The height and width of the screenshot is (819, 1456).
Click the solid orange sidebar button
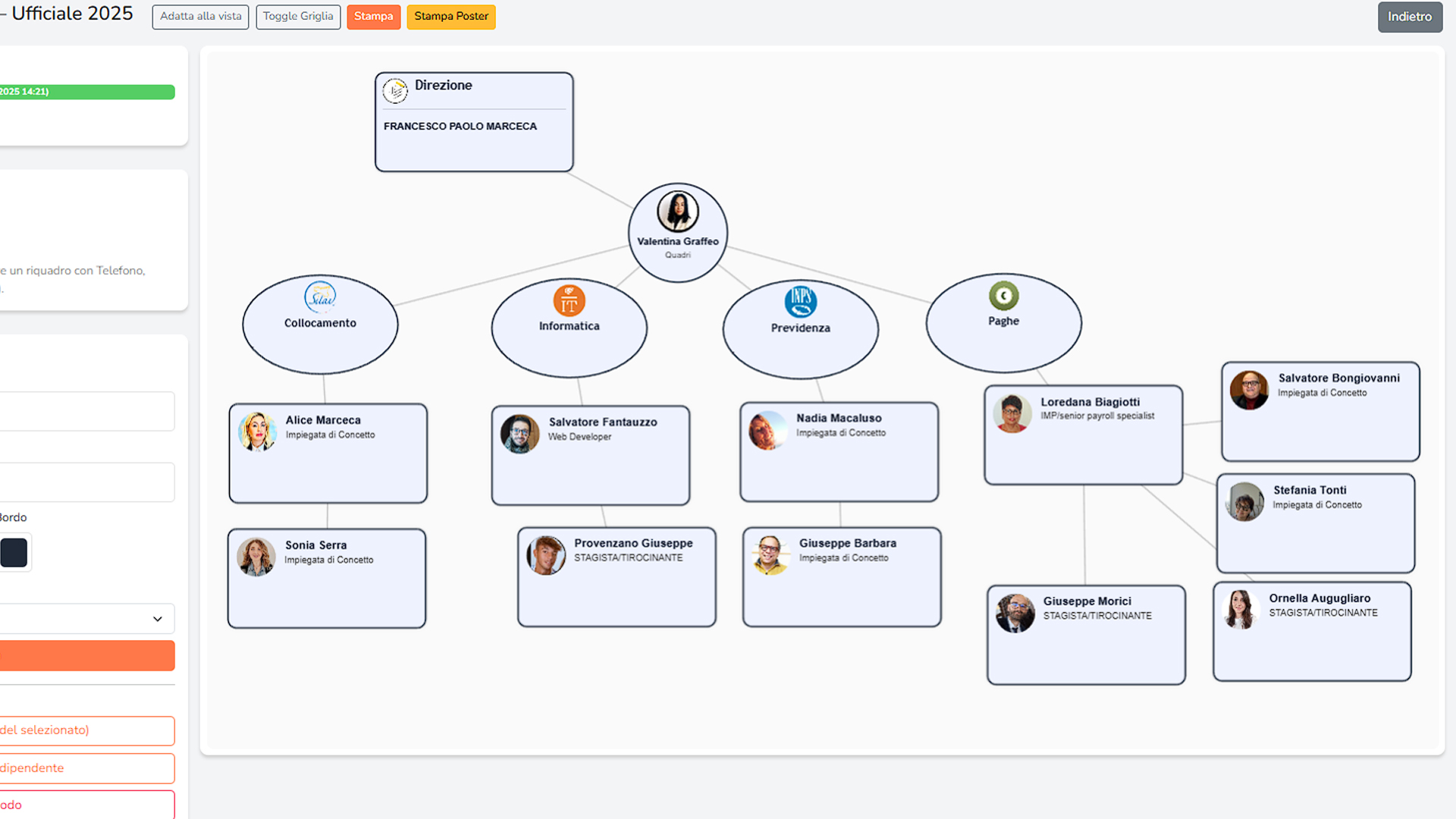tap(87, 655)
